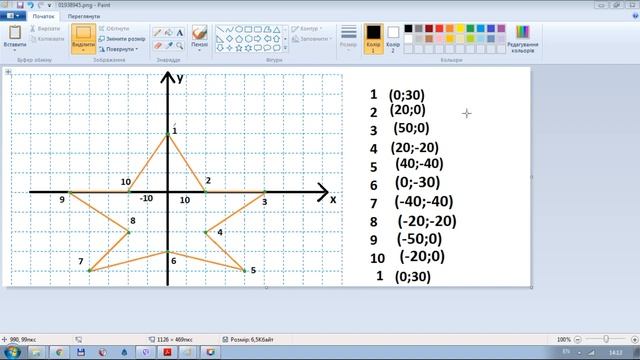Switch to the Home (Початок) tab

[x=43, y=16]
